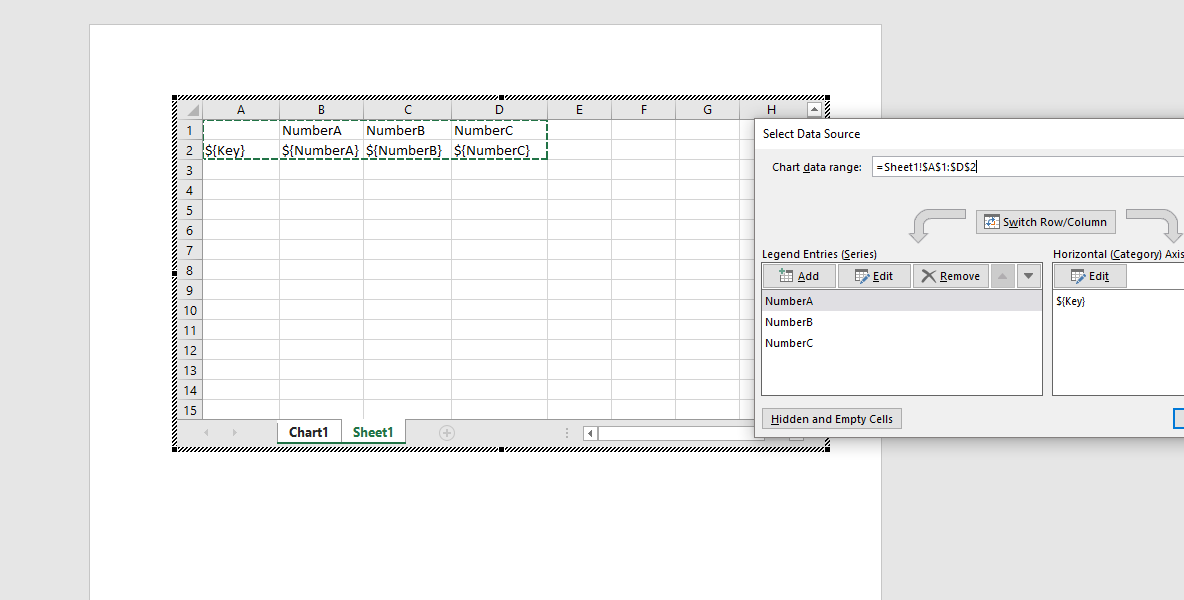The image size is (1184, 600).
Task: Edit the Horizontal Category Axis labels
Action: click(x=1089, y=276)
